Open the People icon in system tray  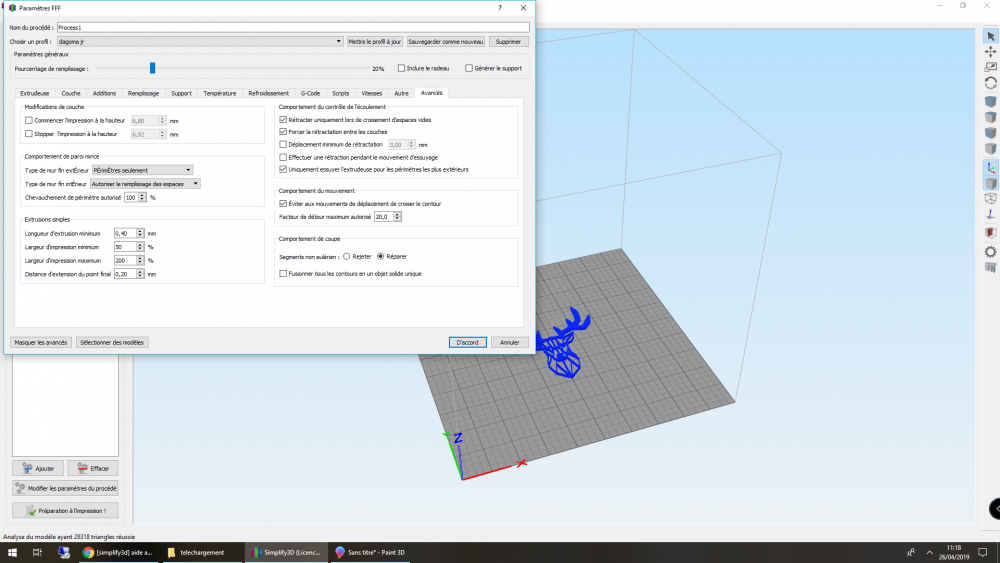click(x=911, y=552)
